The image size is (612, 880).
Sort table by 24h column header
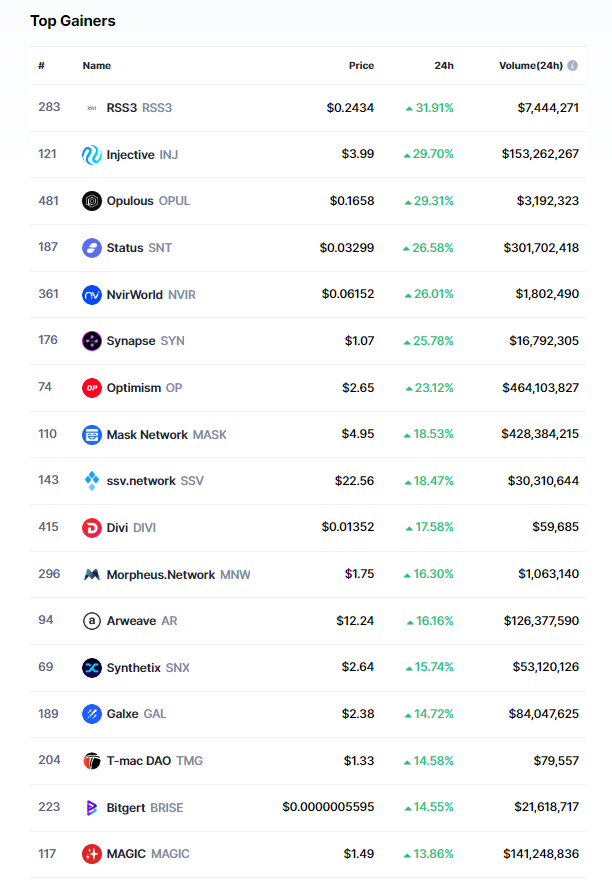pyautogui.click(x=444, y=66)
